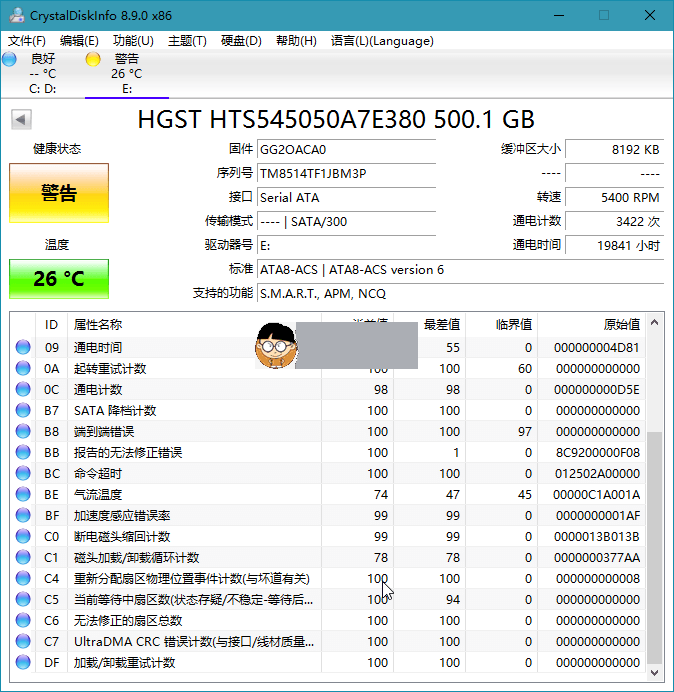Select the SATA 降档计数 attribute name
The height and width of the screenshot is (692, 674).
[115, 410]
